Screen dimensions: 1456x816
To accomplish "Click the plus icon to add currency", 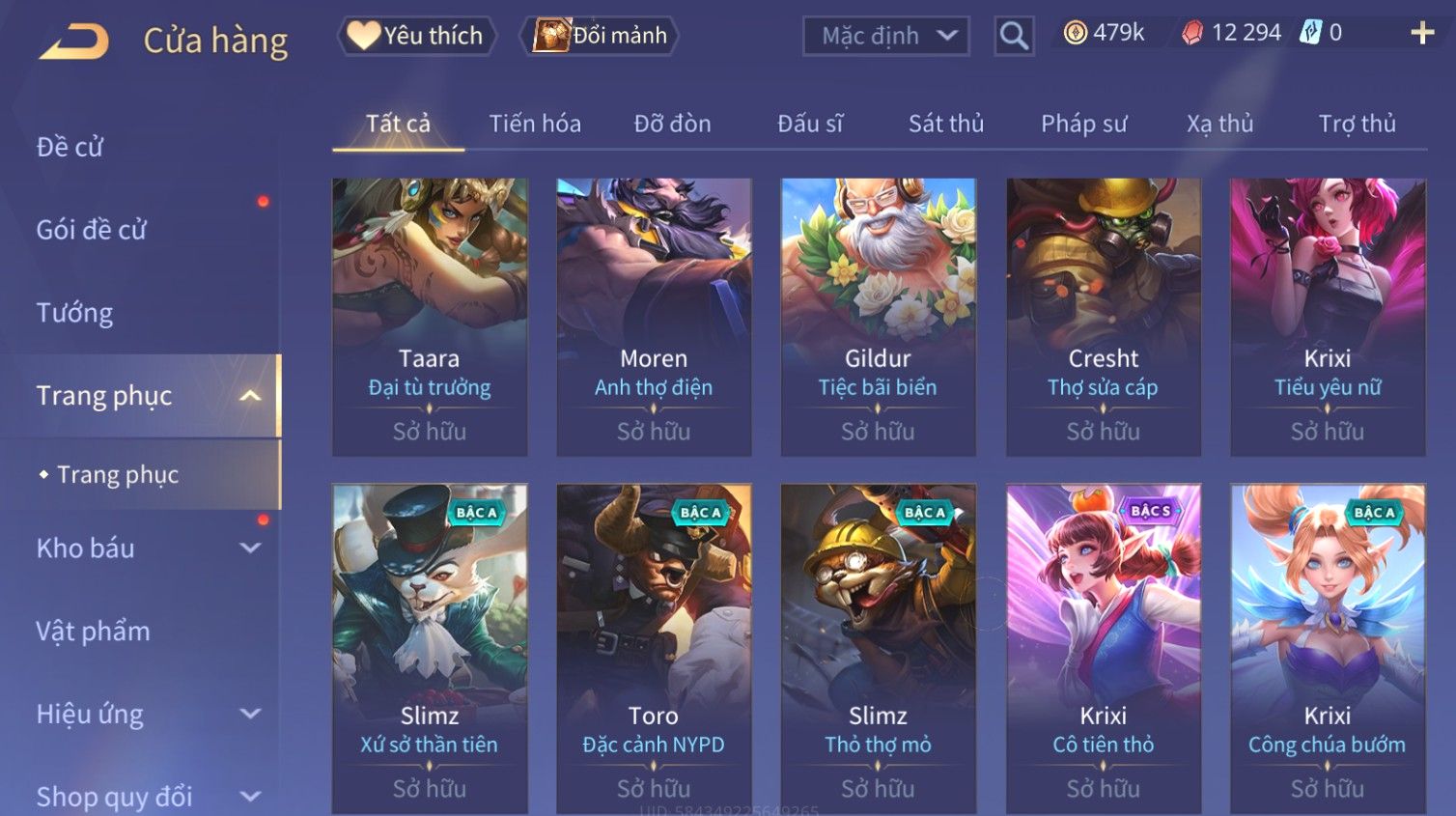I will click(x=1422, y=34).
